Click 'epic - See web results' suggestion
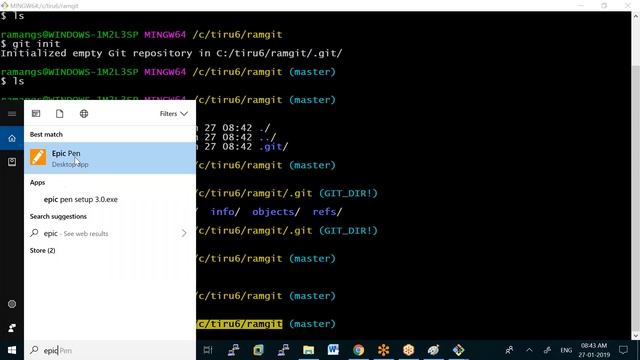 pyautogui.click(x=76, y=233)
